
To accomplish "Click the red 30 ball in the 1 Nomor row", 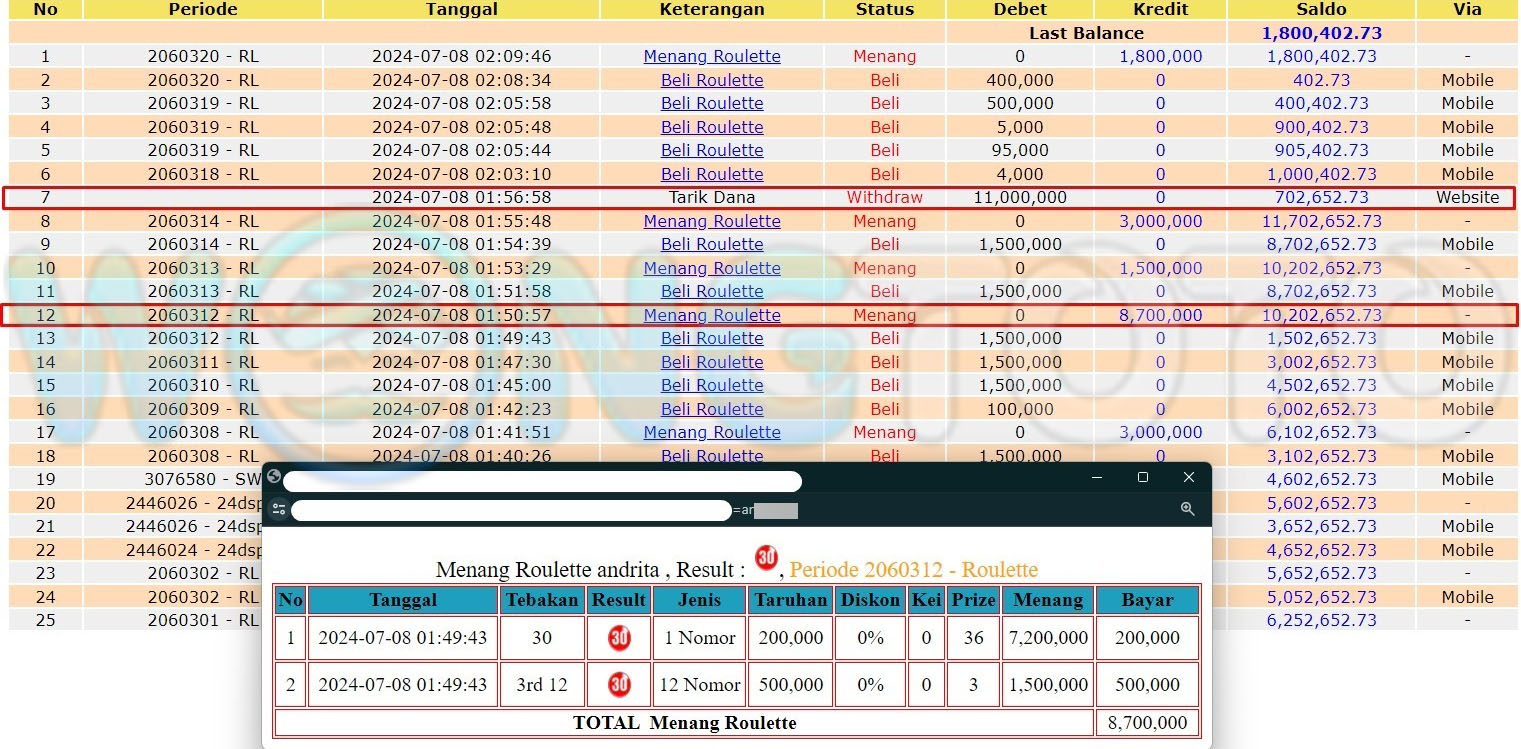I will pos(619,638).
